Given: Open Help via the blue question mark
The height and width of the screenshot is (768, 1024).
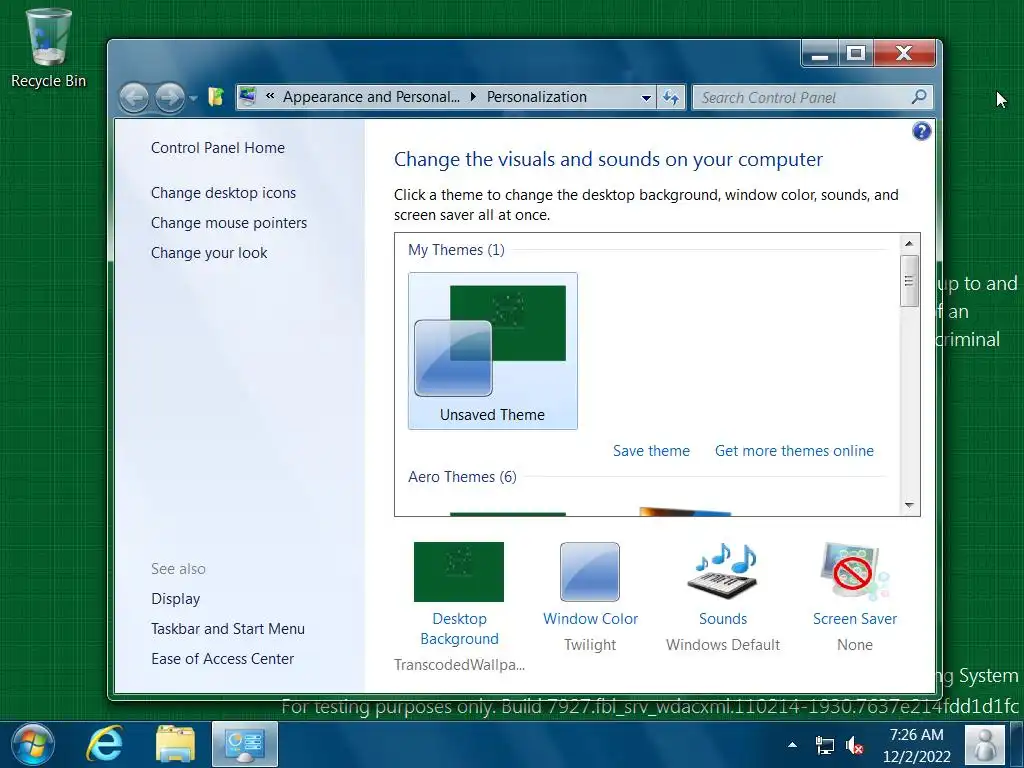Looking at the screenshot, I should point(921,131).
